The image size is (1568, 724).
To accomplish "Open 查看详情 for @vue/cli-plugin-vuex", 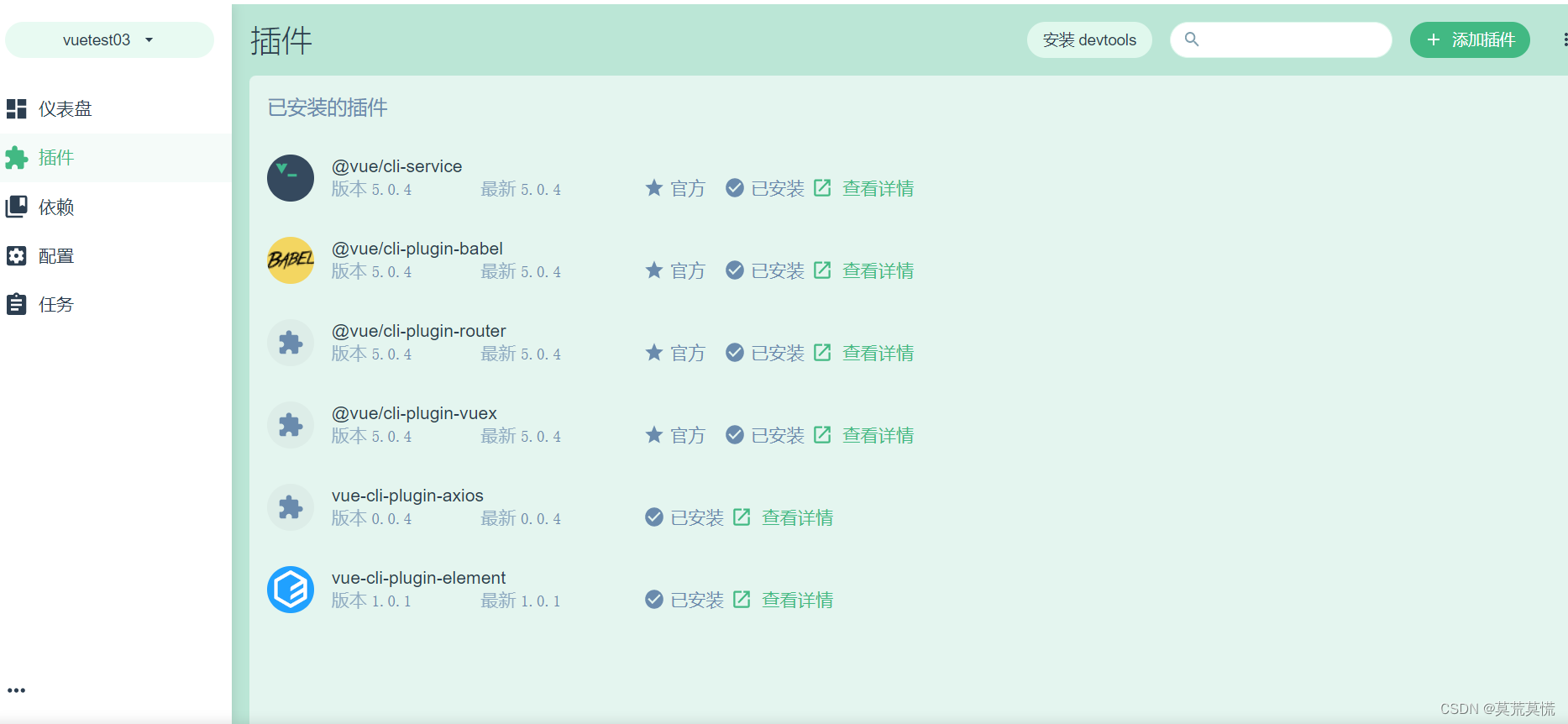I will 878,435.
